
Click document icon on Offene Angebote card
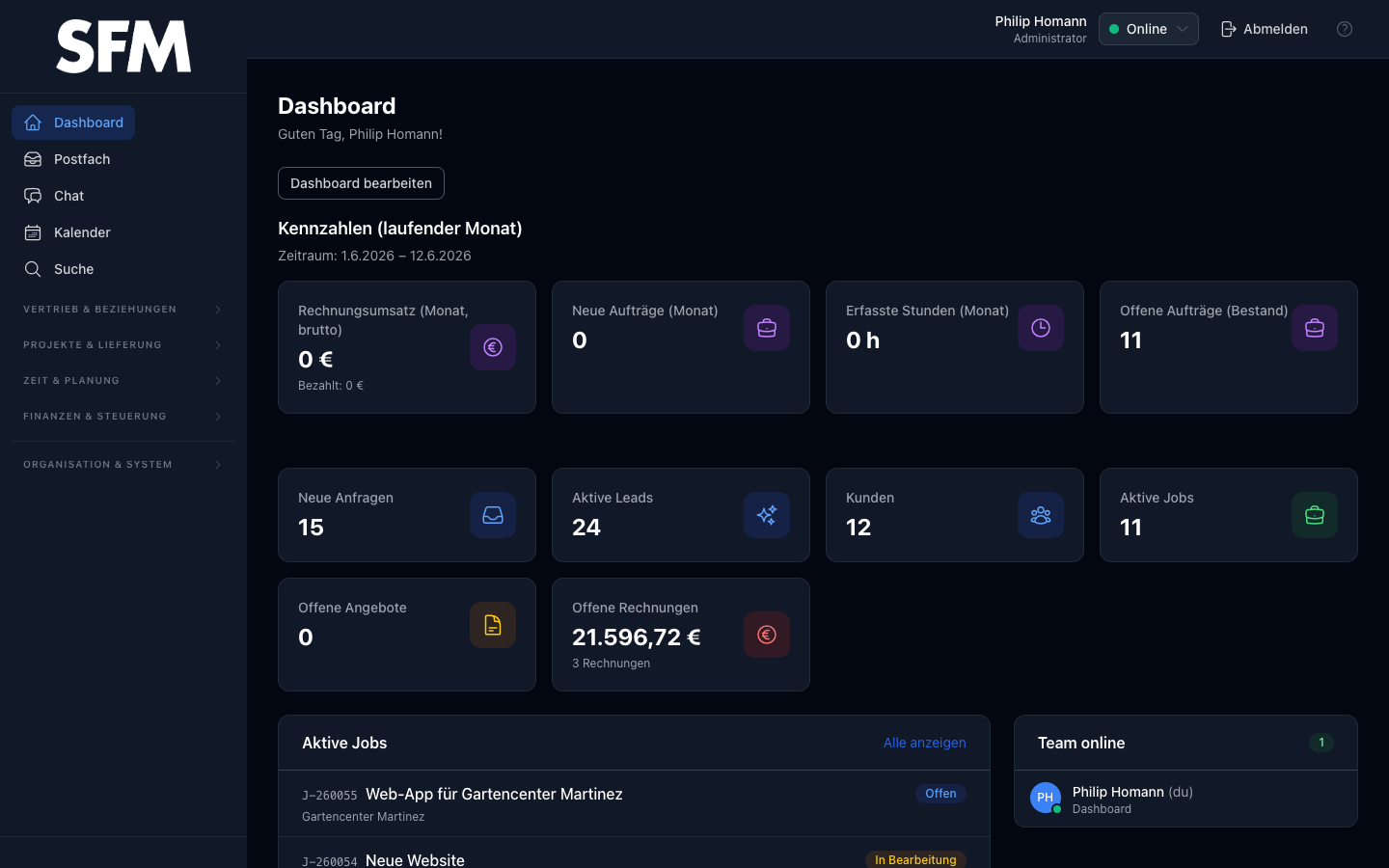pyautogui.click(x=493, y=625)
